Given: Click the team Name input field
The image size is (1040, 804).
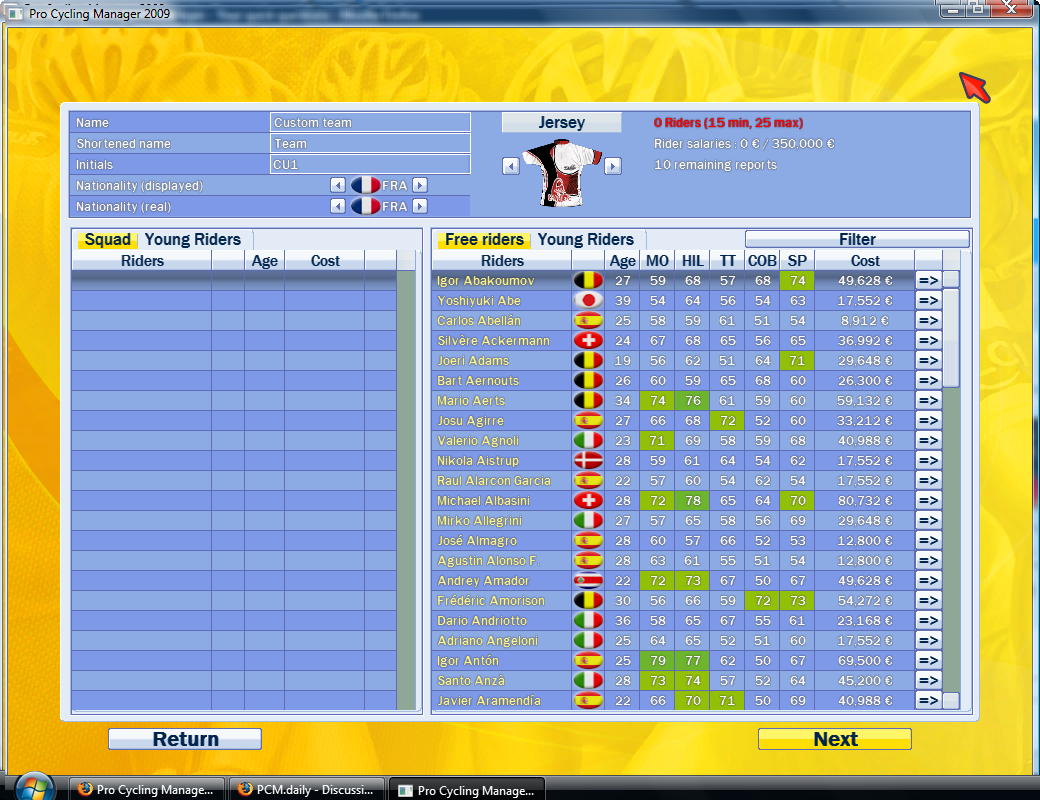Looking at the screenshot, I should 370,123.
